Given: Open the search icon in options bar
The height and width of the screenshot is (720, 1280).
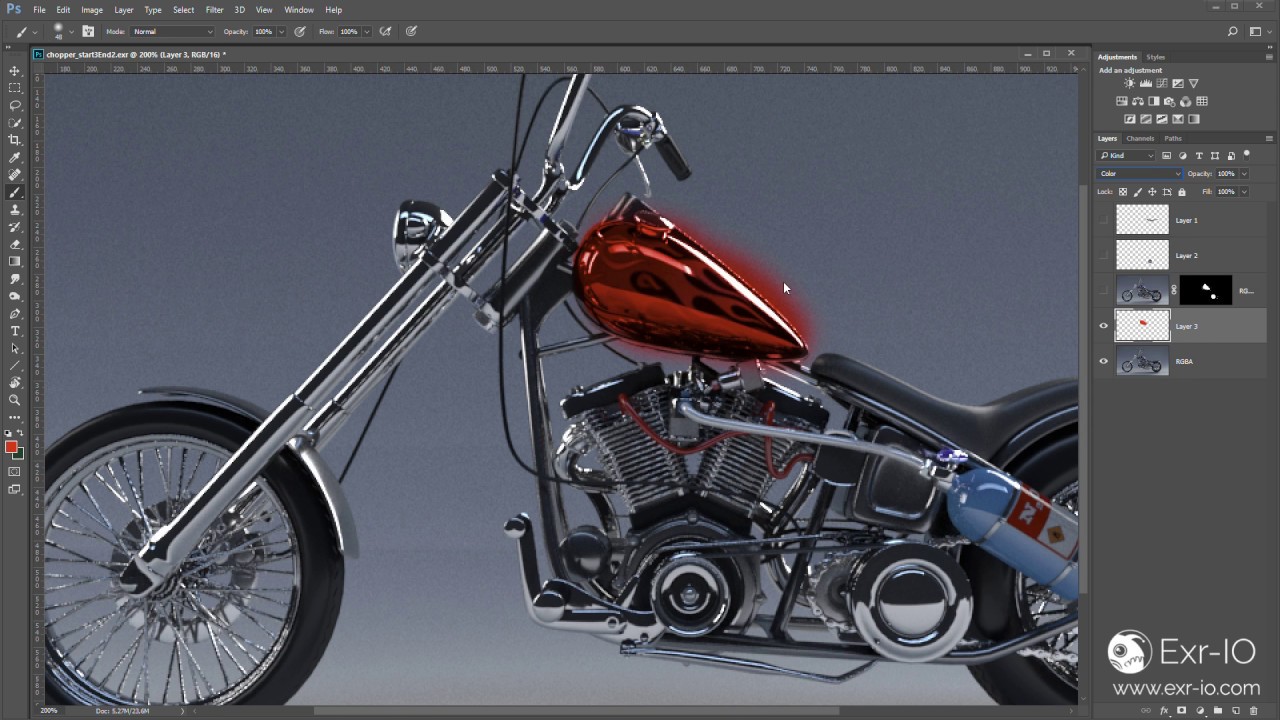Looking at the screenshot, I should pyautogui.click(x=1233, y=31).
